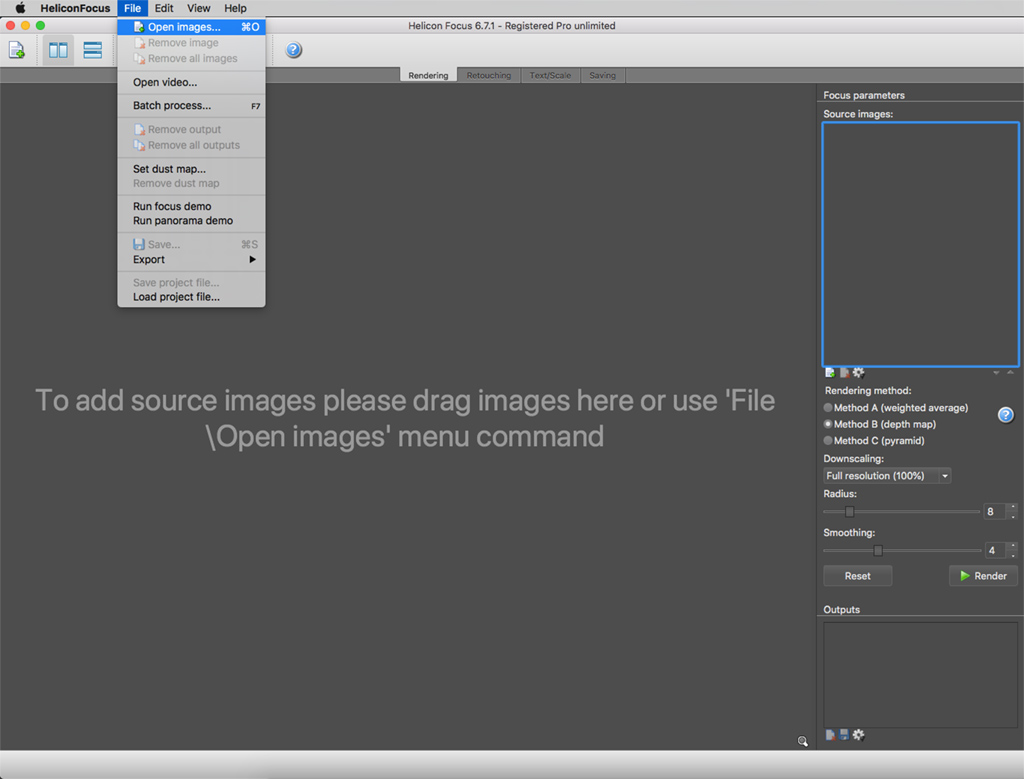The height and width of the screenshot is (779, 1024).
Task: Click the add images toolbar icon
Action: click(x=17, y=50)
